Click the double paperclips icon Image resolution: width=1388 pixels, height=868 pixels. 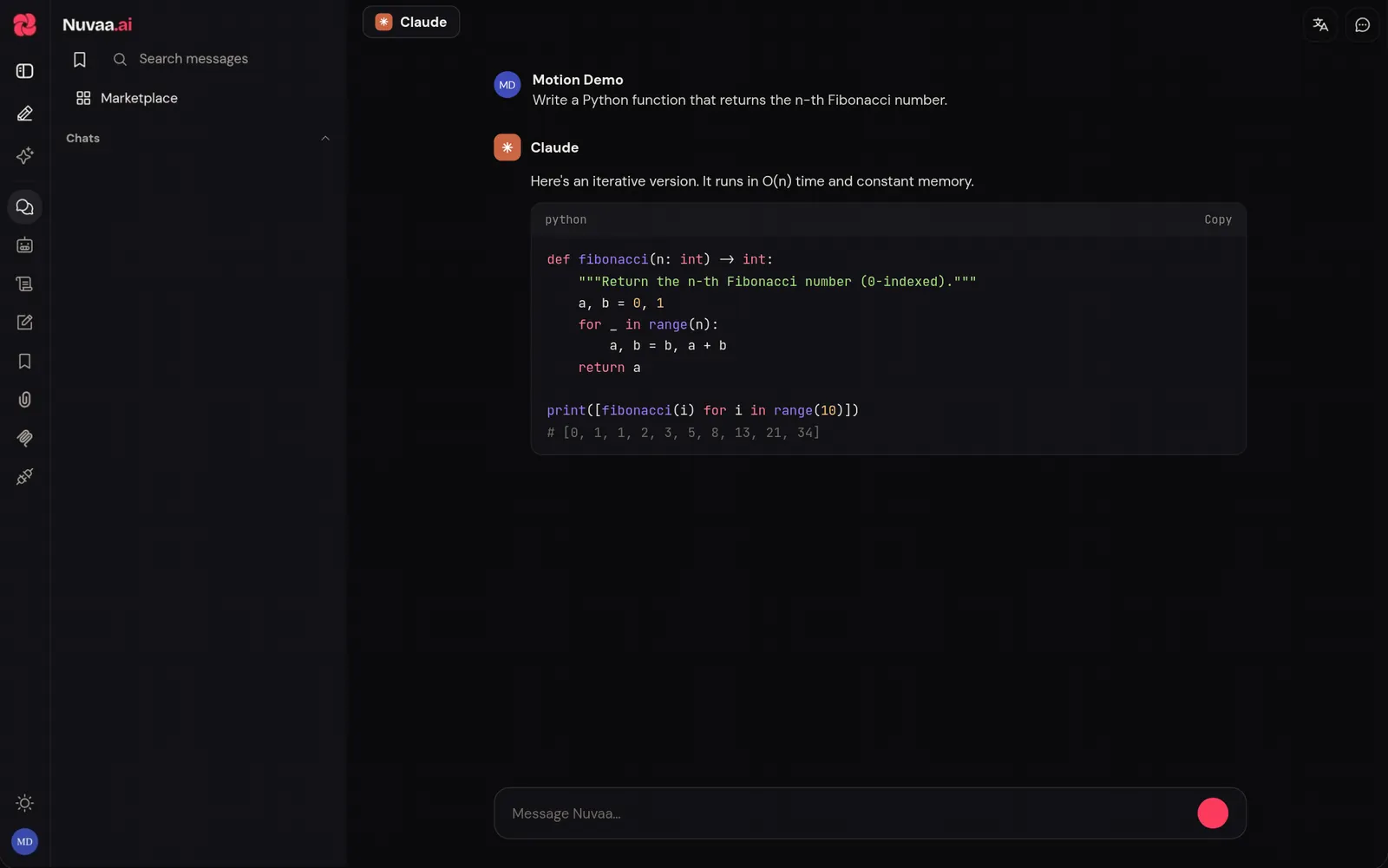pyautogui.click(x=25, y=438)
